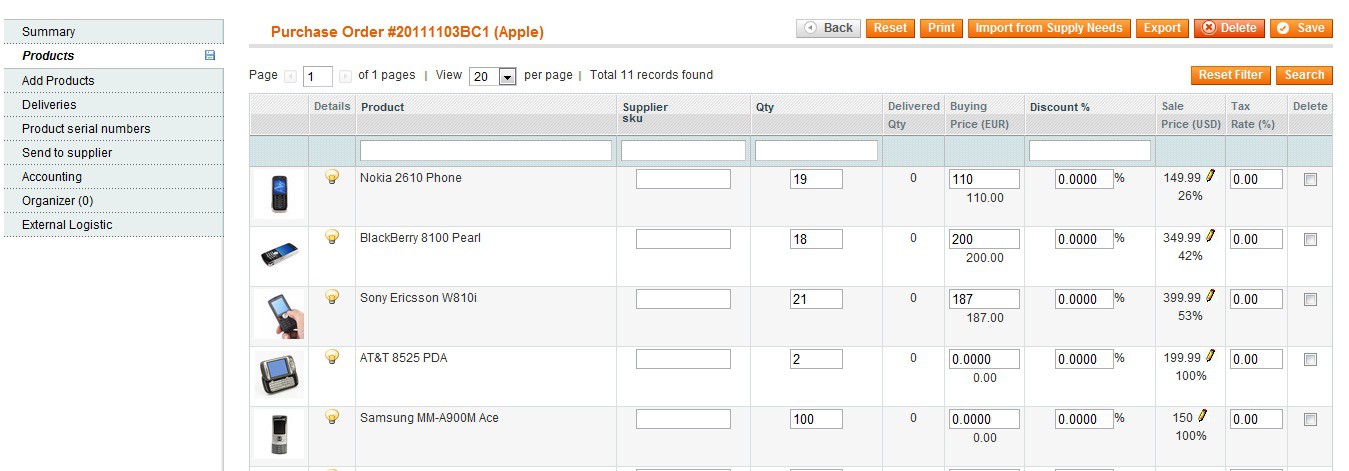
Task: Click Nokia 2610 Phone thumbnail image
Action: [x=279, y=194]
